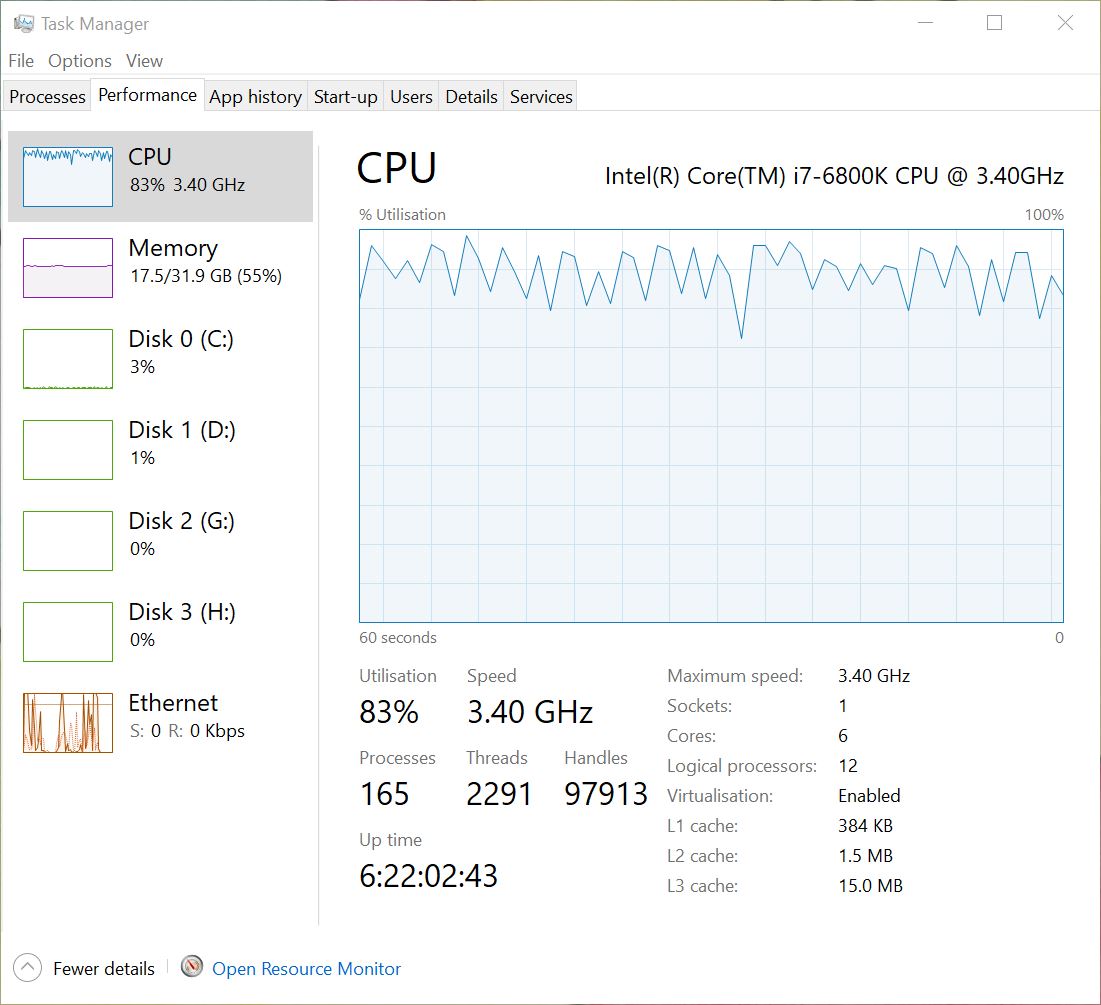Switch to the Processes tab
The height and width of the screenshot is (1005, 1101).
click(47, 97)
